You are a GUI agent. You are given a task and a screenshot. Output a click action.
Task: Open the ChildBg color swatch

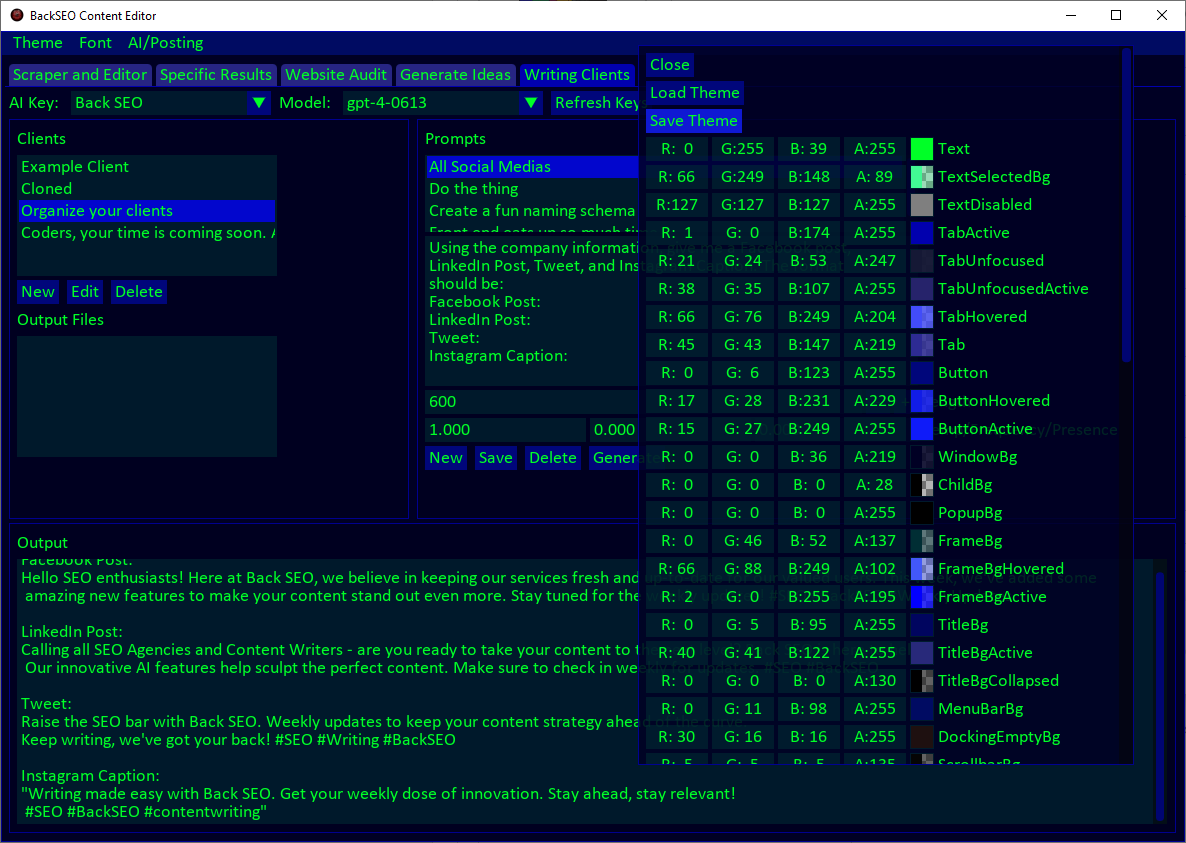(x=921, y=485)
